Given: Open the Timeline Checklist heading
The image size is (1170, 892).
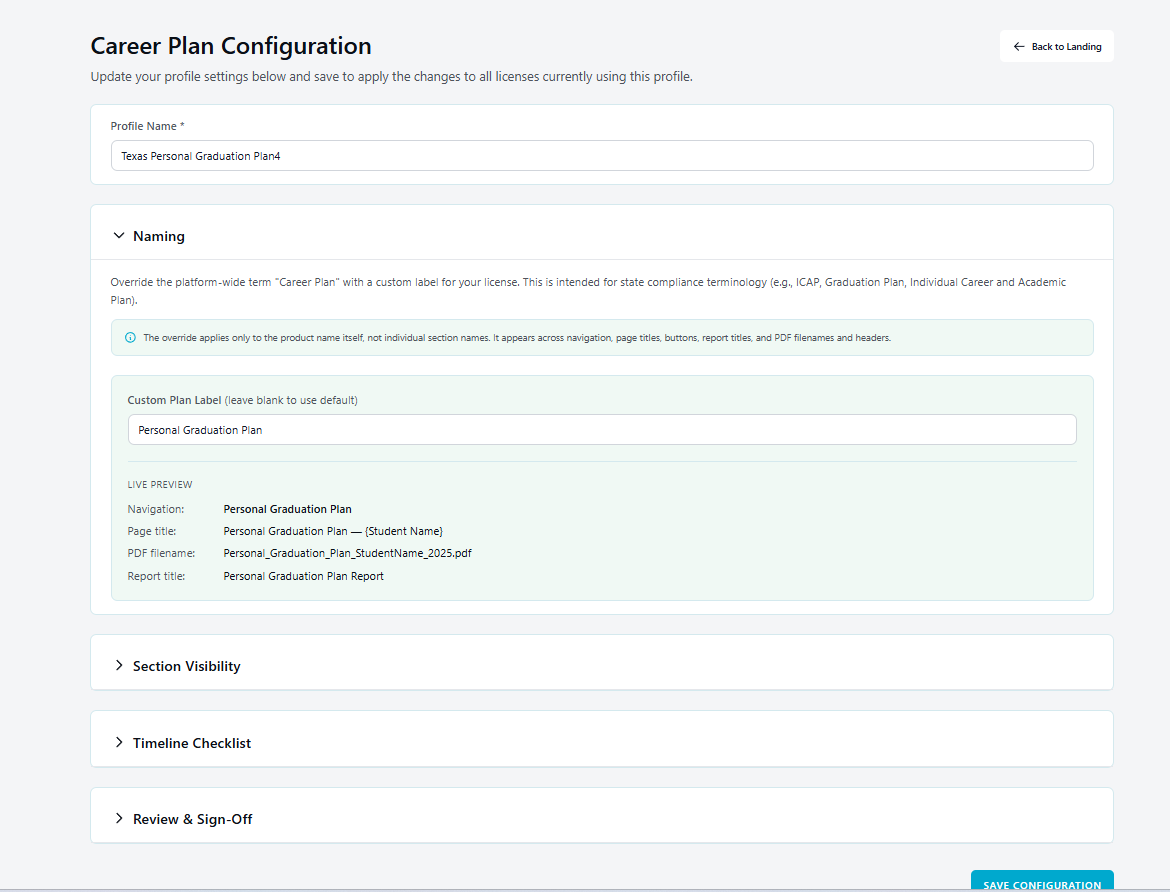Looking at the screenshot, I should click(192, 743).
